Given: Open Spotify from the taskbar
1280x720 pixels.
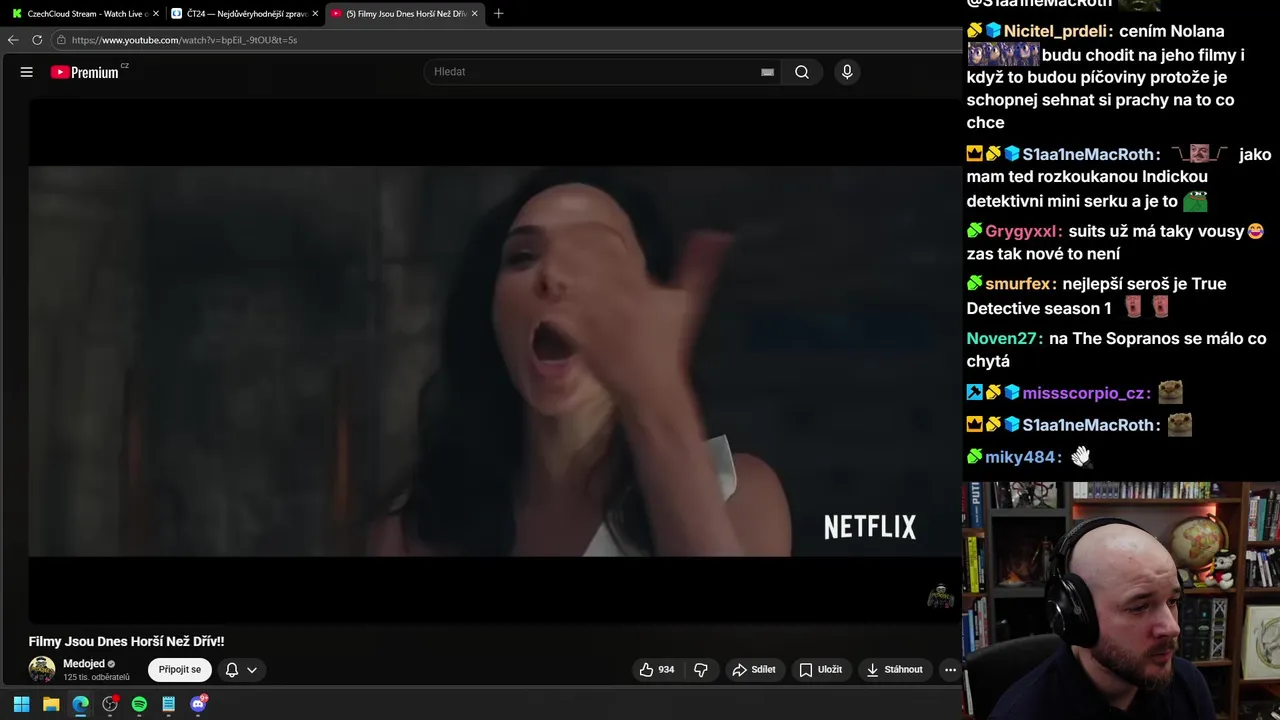Looking at the screenshot, I should click(139, 704).
